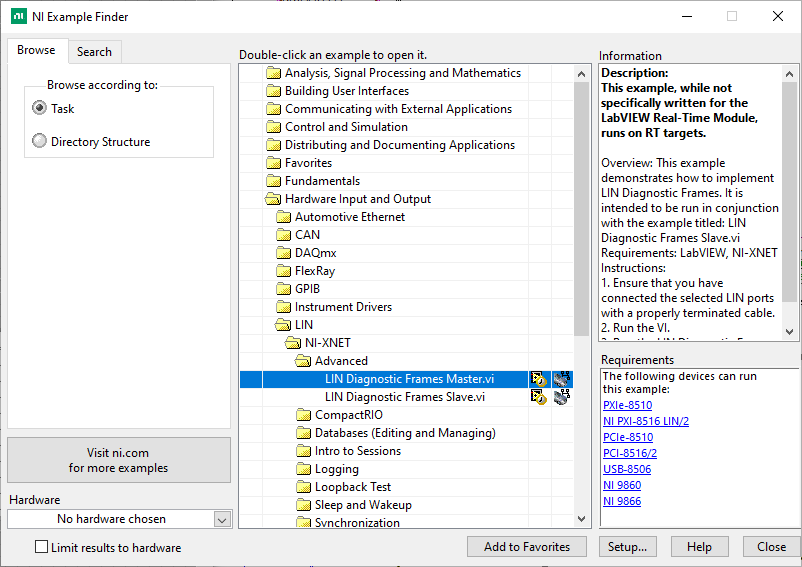Click folder icon beside Control and Simulation

point(274,127)
